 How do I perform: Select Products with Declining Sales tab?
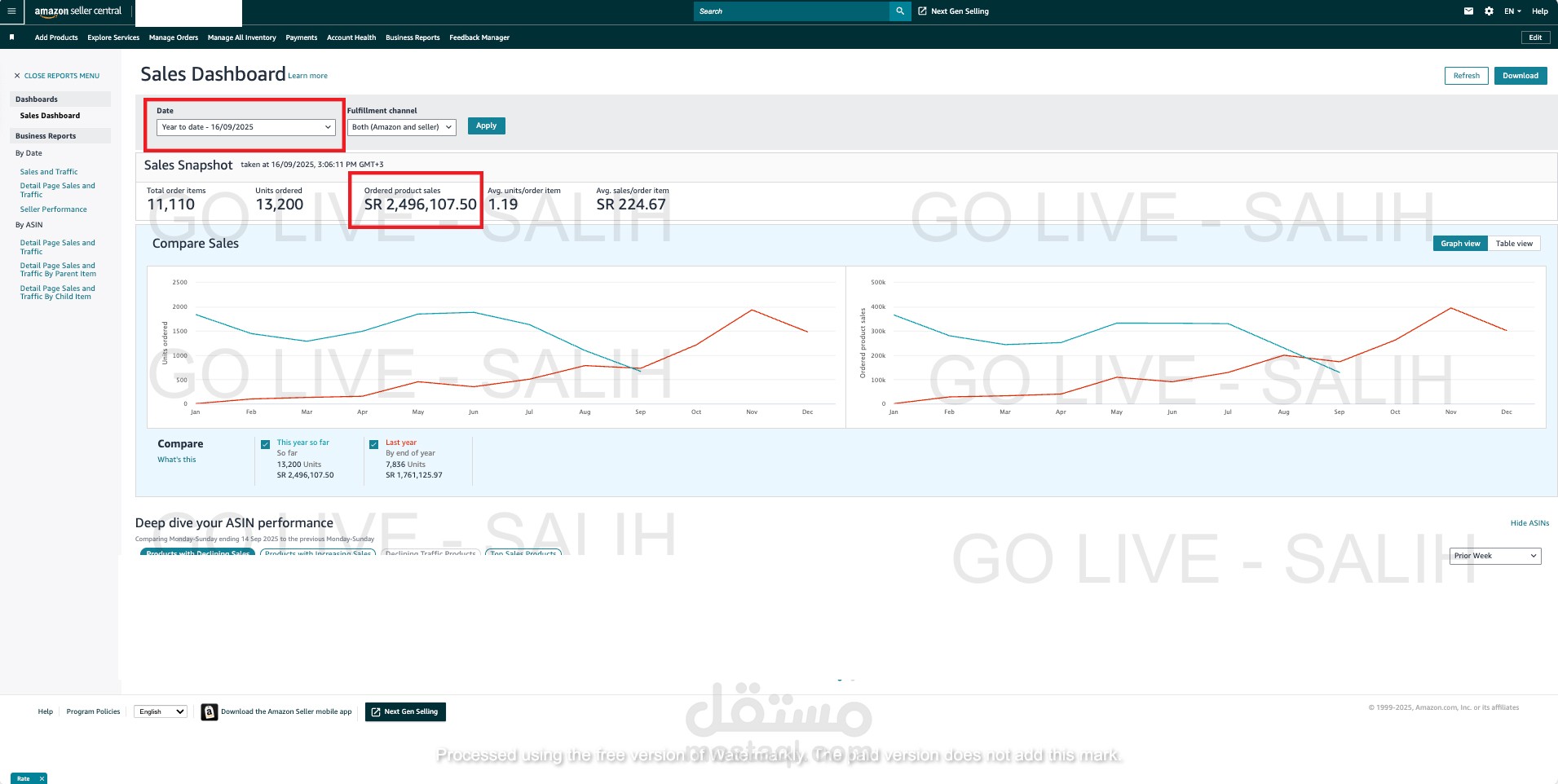point(198,553)
